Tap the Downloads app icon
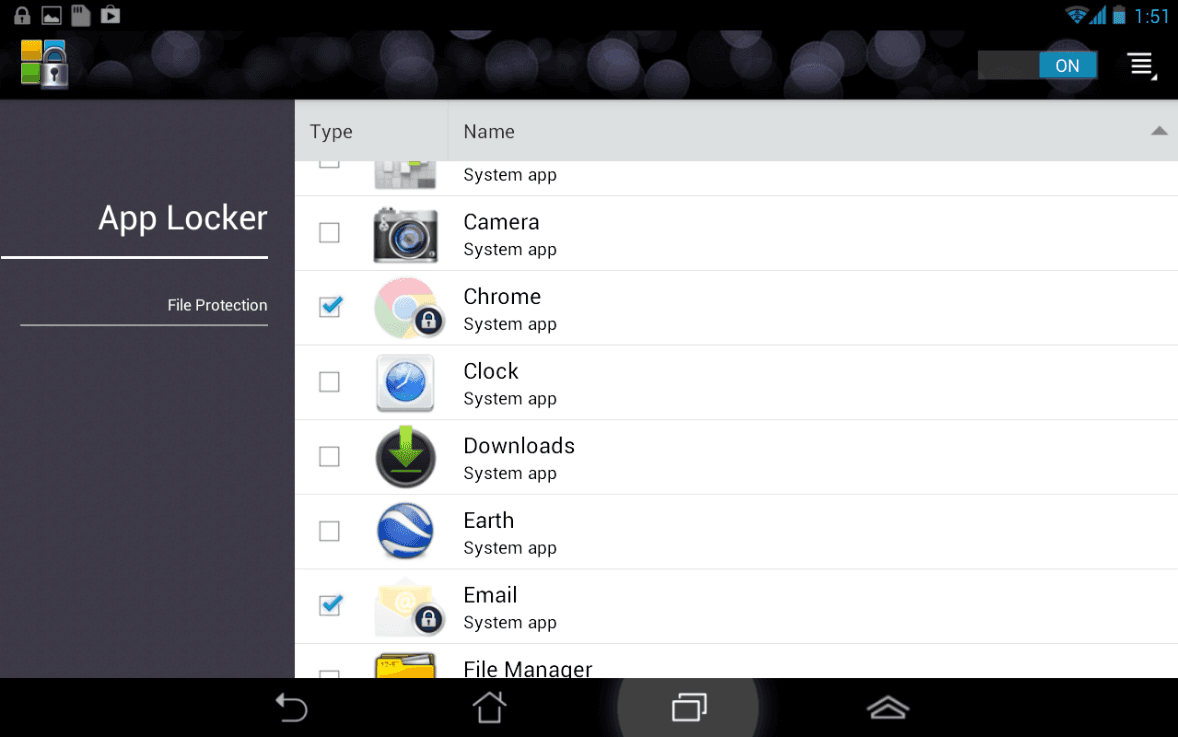Image resolution: width=1178 pixels, height=737 pixels. pos(406,457)
